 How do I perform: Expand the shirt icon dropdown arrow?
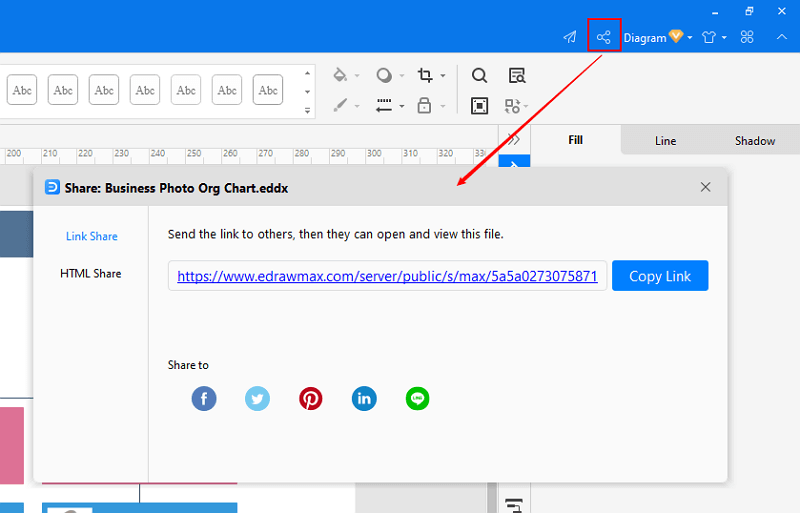[724, 38]
